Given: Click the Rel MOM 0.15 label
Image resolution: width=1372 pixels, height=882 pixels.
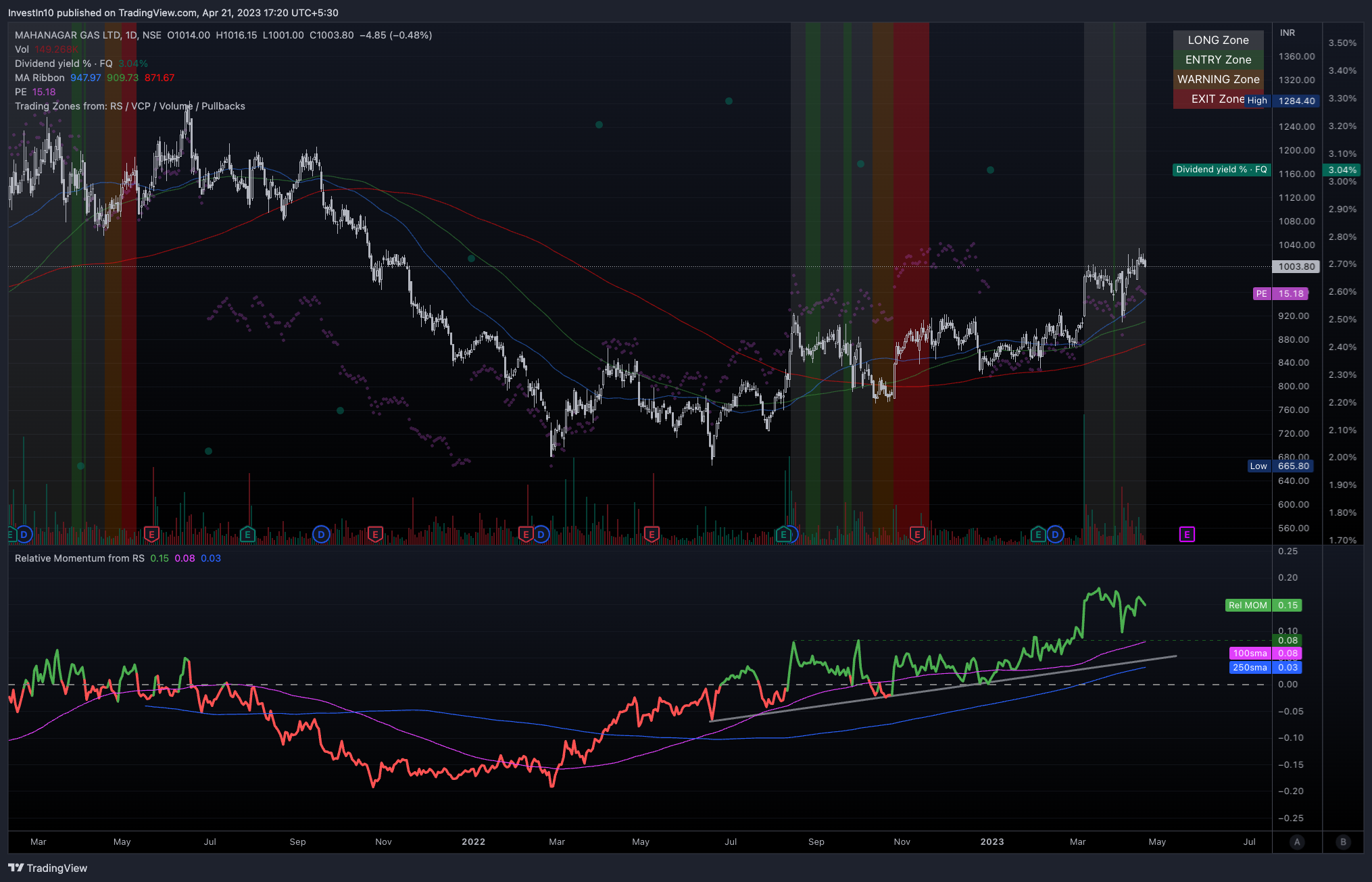Looking at the screenshot, I should [x=1264, y=605].
